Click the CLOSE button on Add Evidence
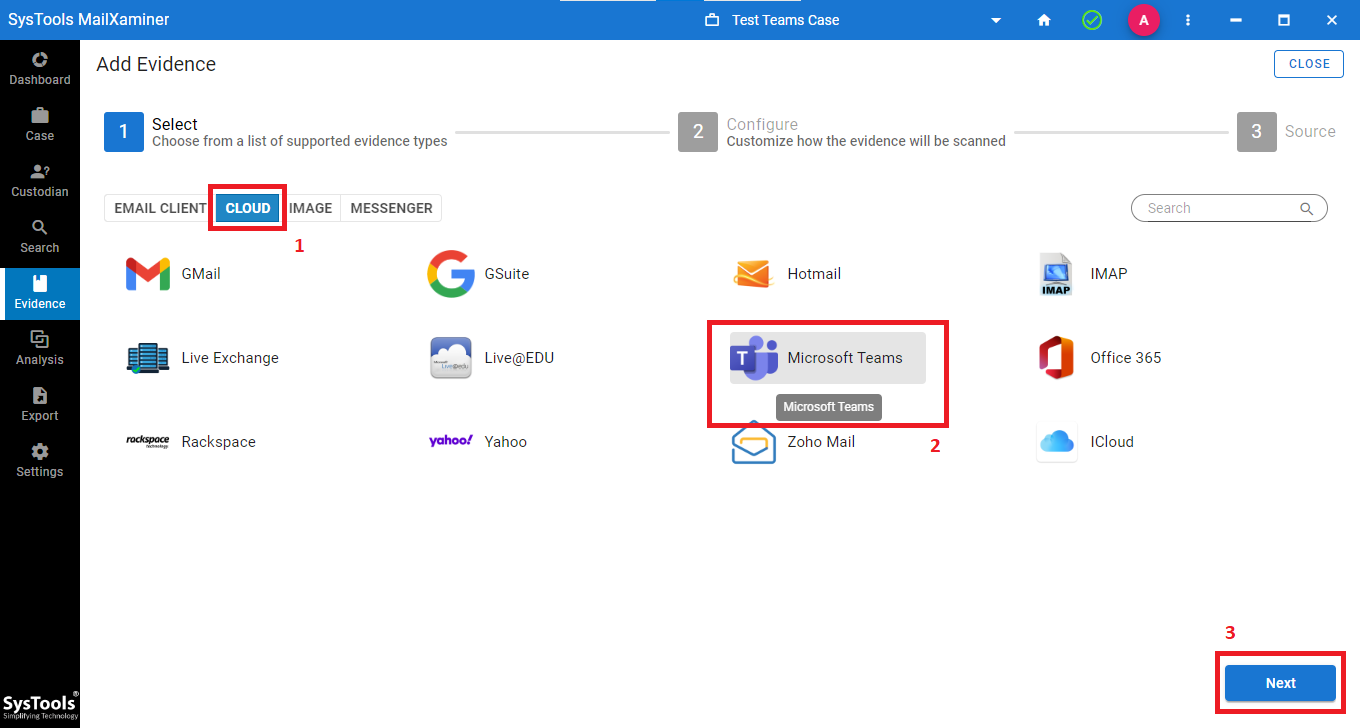Screen dimensions: 1360x728 pyautogui.click(x=1309, y=64)
